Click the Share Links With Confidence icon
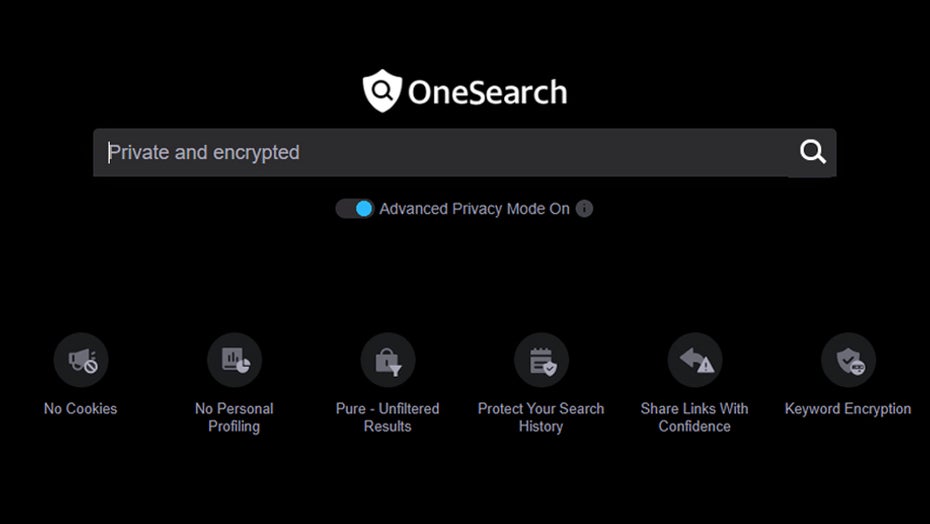 click(x=695, y=360)
